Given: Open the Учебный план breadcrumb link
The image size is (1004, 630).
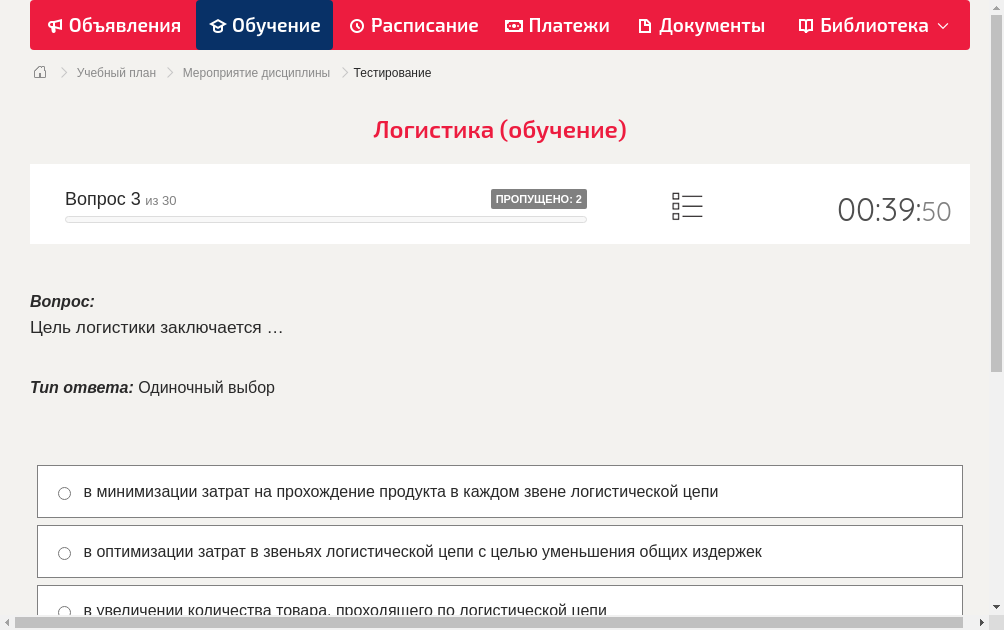Looking at the screenshot, I should (114, 72).
